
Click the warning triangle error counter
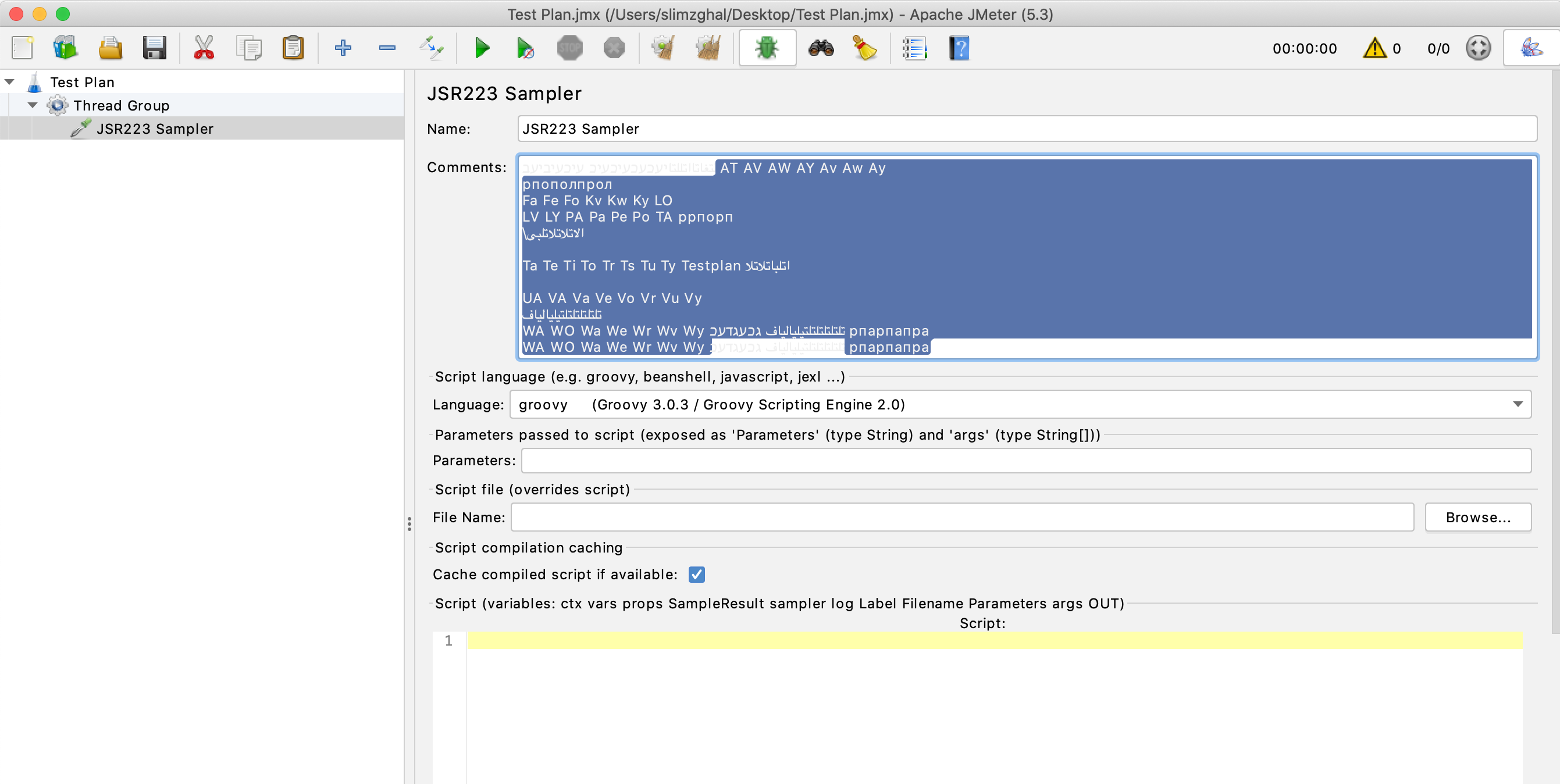coord(1374,48)
